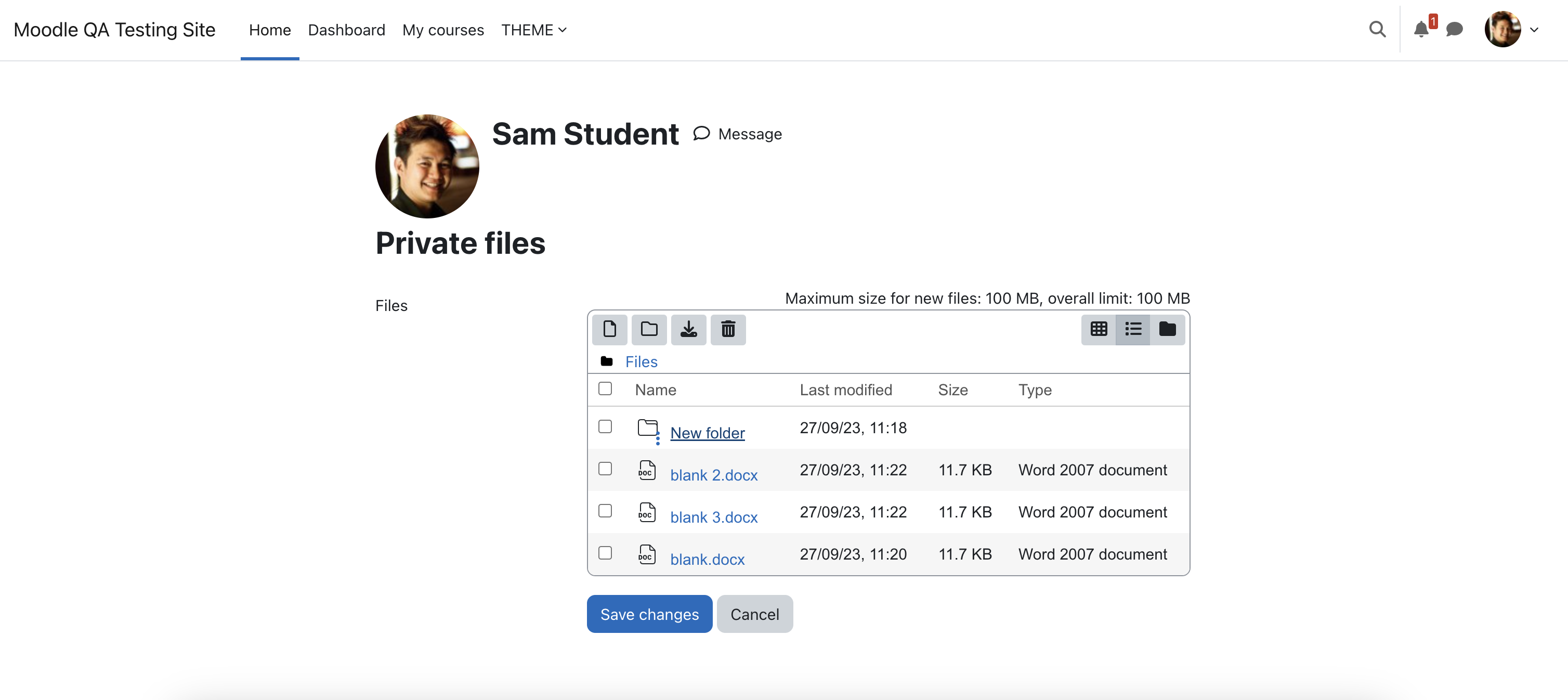This screenshot has height=700, width=1568.
Task: Click 'Word 2007 document' type for blank.docx
Action: coord(1093,554)
